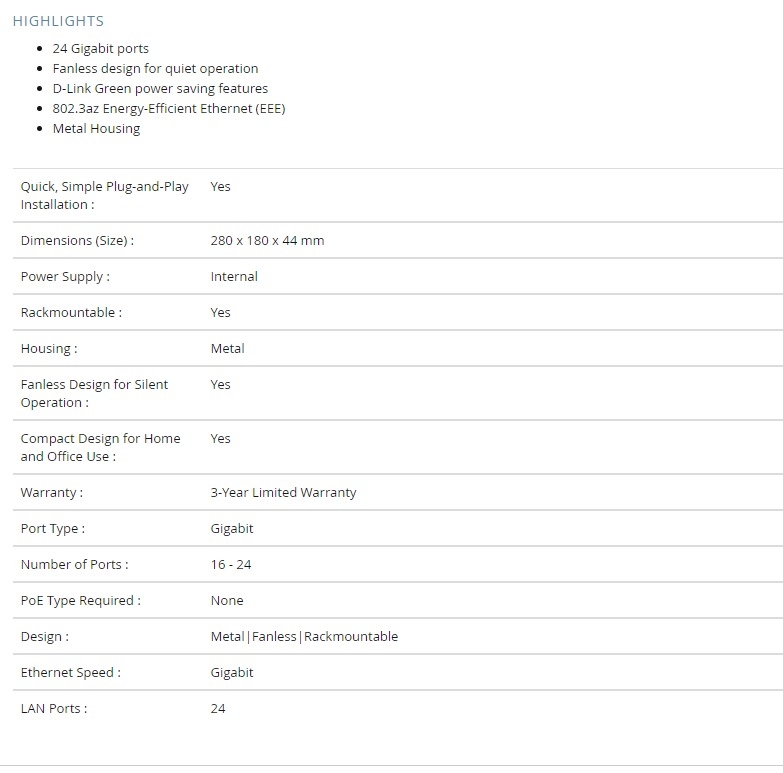Click "Quick, Simple Plug-and-Play Installation" label
This screenshot has height=773, width=783.
[104, 195]
